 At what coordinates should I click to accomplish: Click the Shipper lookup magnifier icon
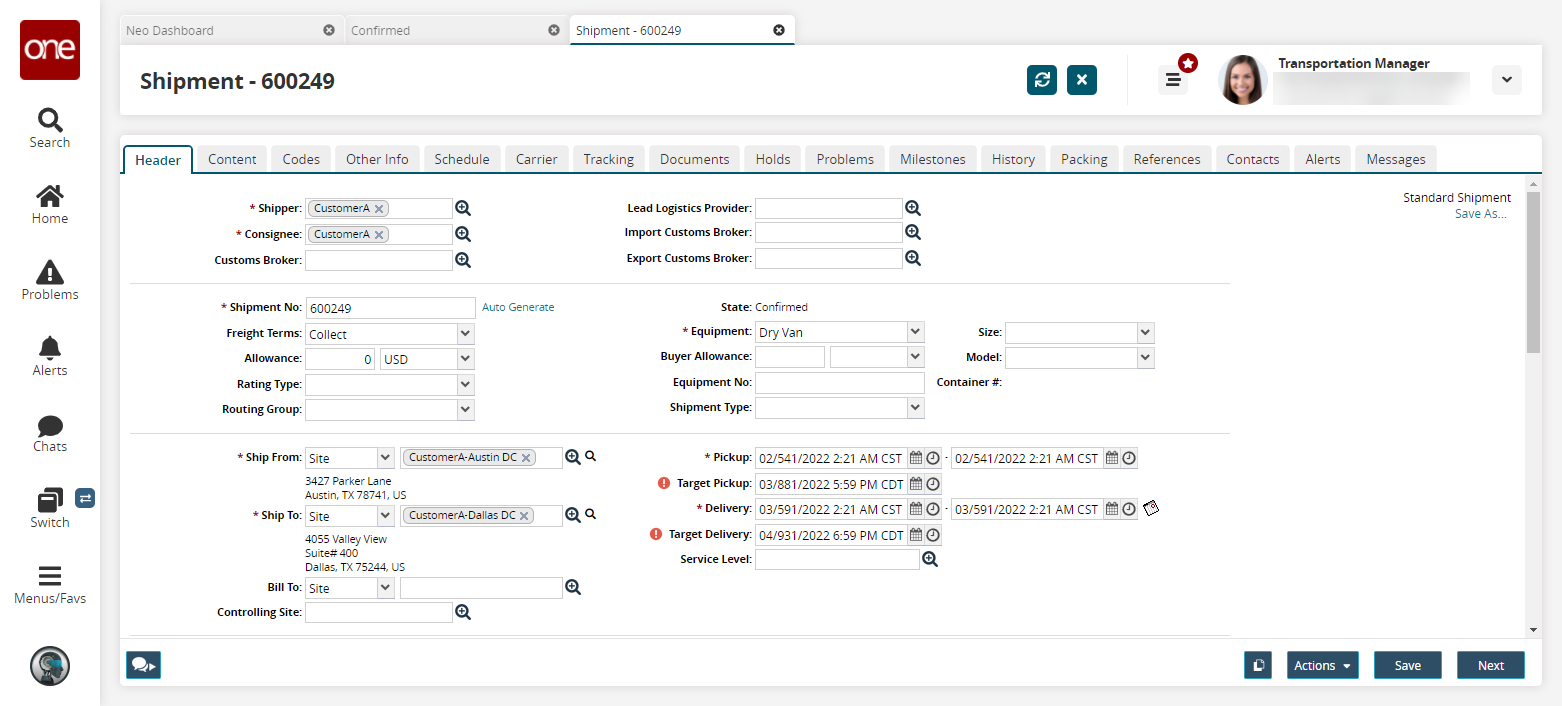tap(463, 208)
